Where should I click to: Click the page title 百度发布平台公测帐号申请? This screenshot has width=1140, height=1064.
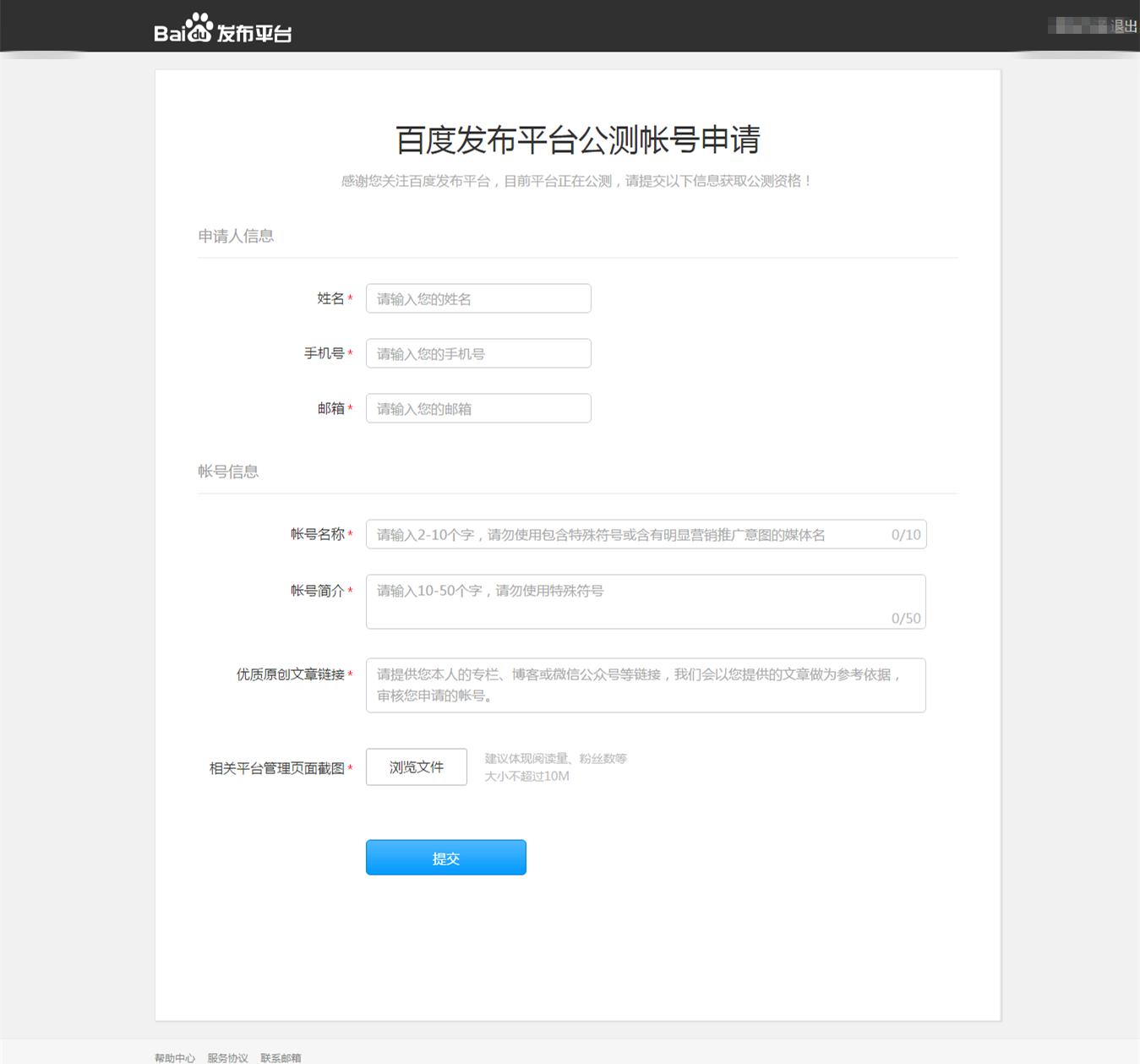[x=577, y=139]
